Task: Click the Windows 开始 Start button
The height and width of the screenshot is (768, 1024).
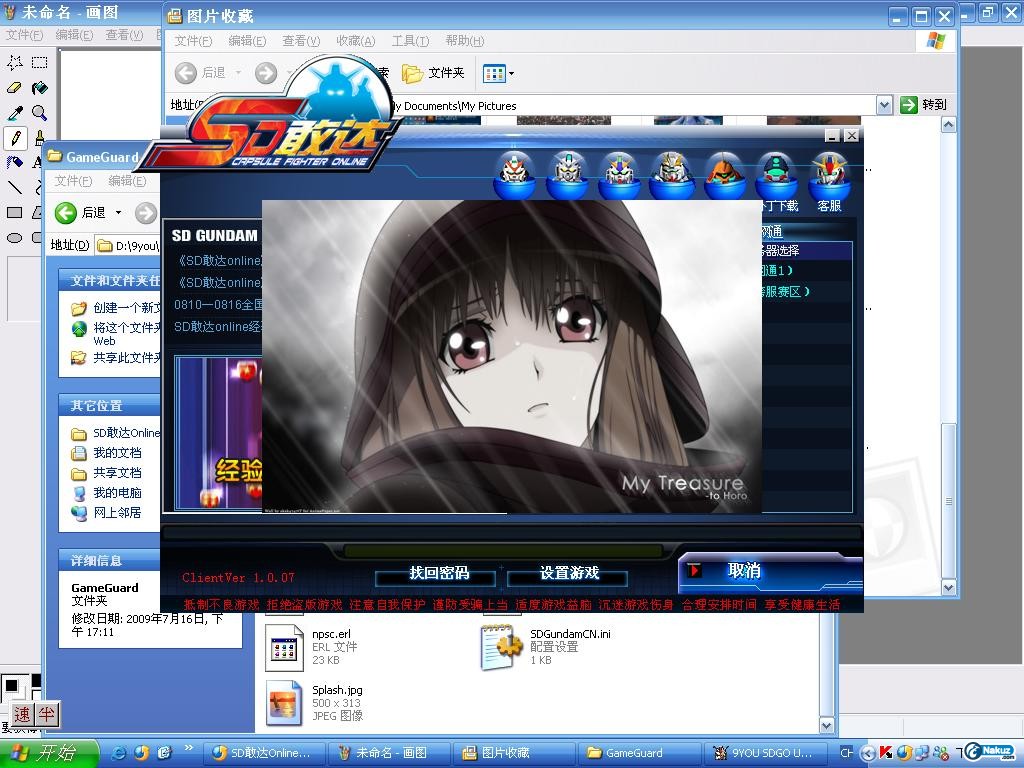Action: pos(49,754)
